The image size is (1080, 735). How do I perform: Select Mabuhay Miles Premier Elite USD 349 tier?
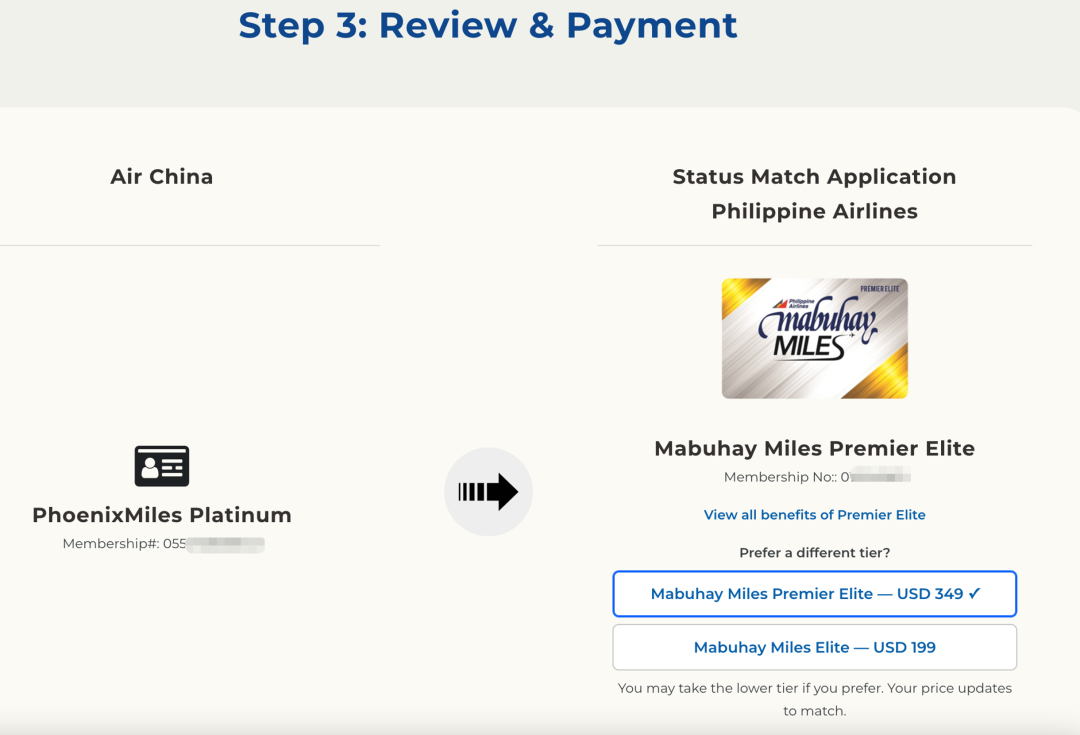(x=814, y=594)
